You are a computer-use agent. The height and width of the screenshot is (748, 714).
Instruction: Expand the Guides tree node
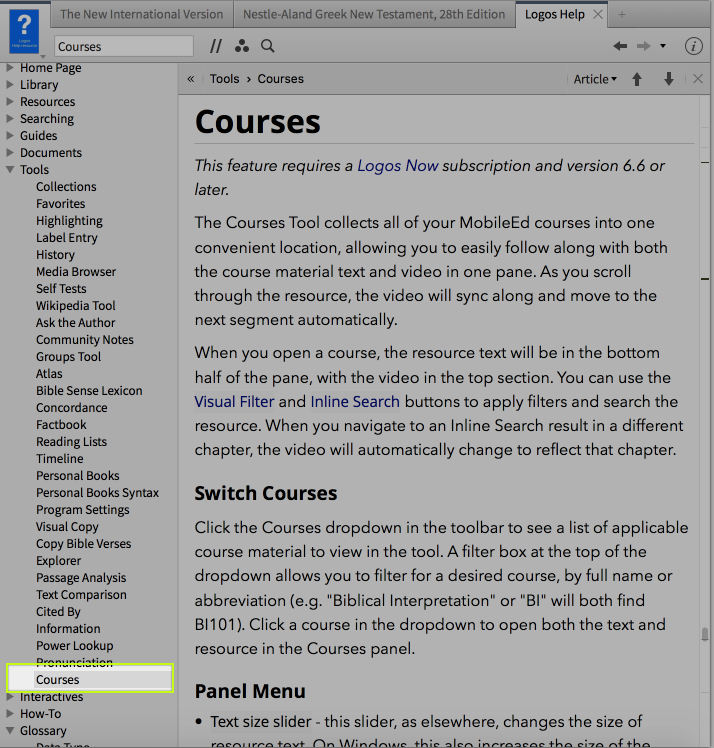[10, 135]
